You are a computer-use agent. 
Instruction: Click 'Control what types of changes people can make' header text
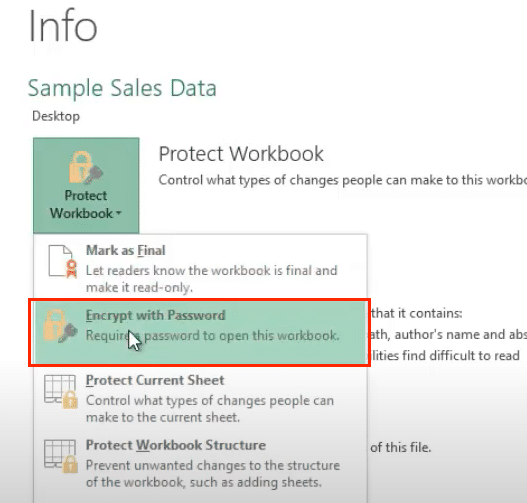click(x=342, y=180)
